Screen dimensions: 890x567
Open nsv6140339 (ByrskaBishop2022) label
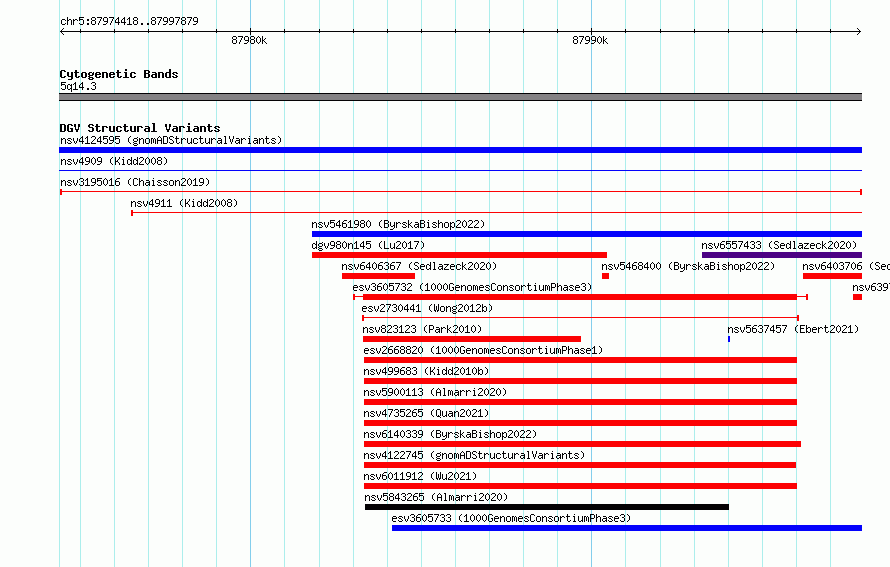point(450,434)
